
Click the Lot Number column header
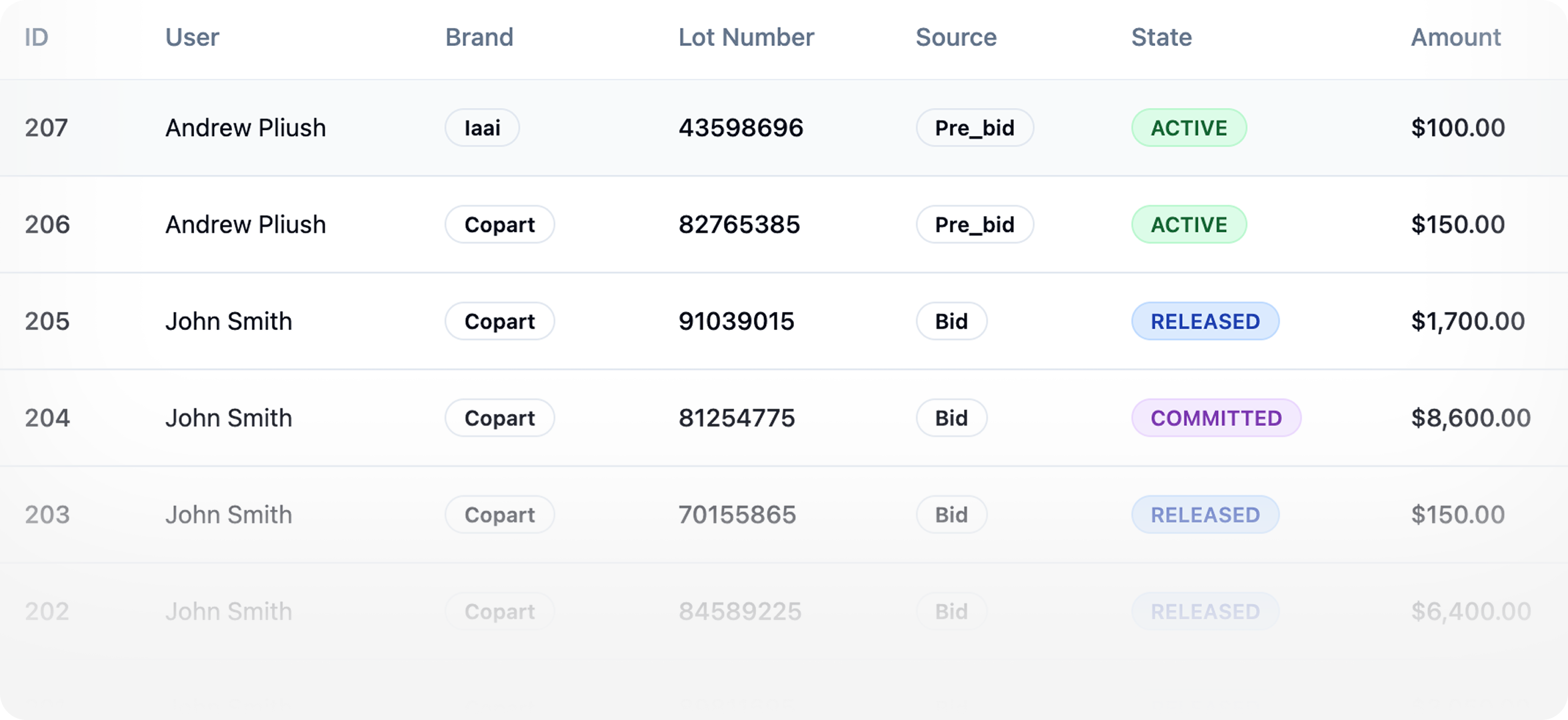(745, 38)
